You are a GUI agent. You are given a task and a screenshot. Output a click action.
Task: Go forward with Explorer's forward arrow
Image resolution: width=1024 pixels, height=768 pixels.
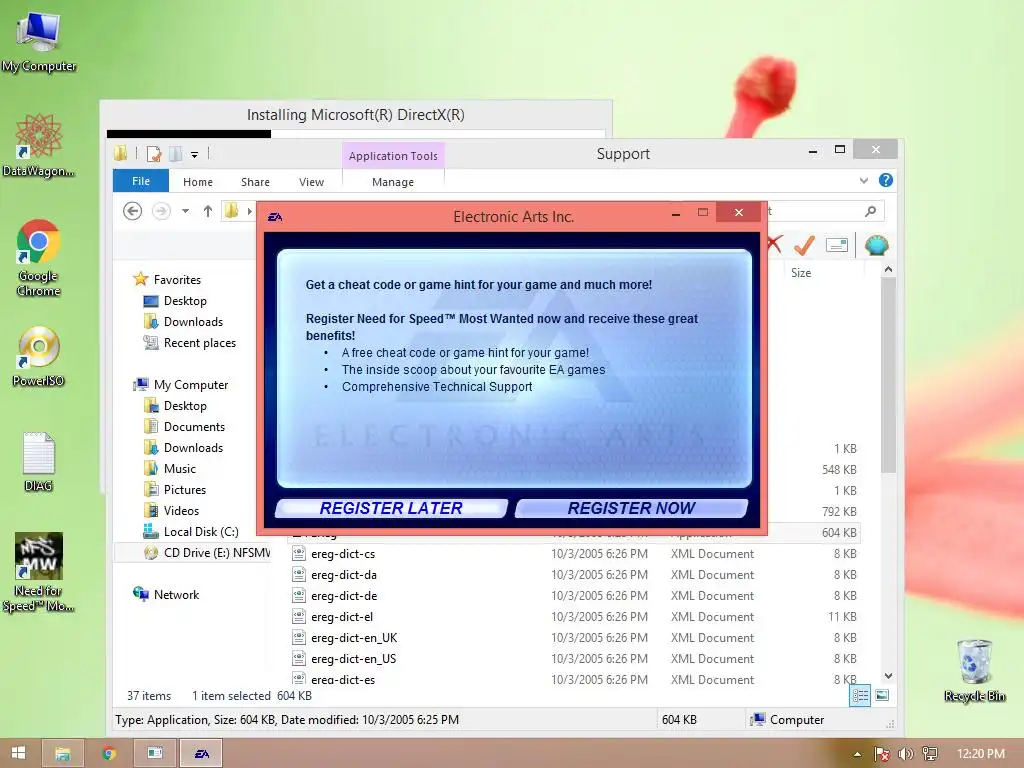coord(161,211)
